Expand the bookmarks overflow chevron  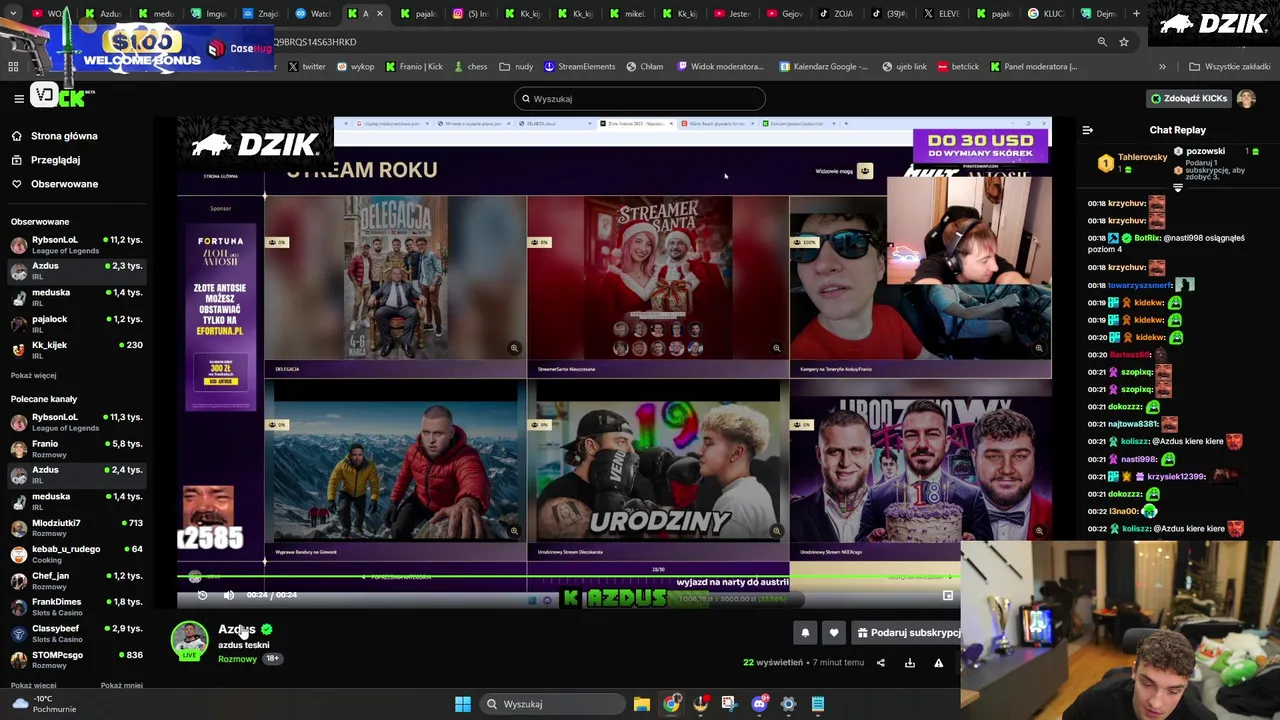click(x=1162, y=67)
